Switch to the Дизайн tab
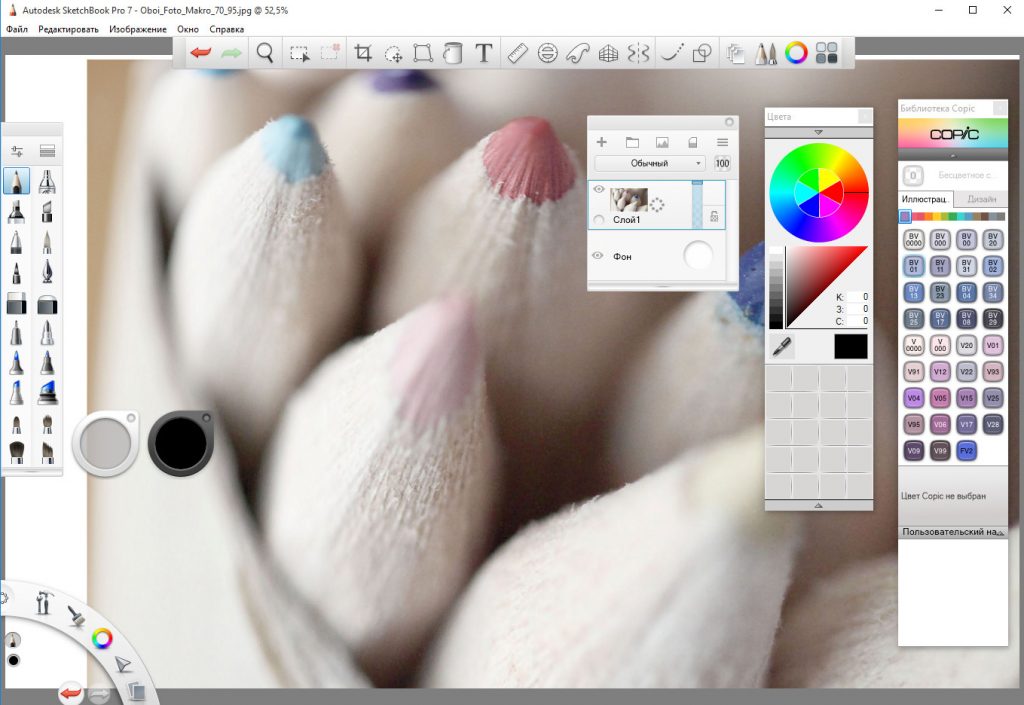The height and width of the screenshot is (705, 1024). click(981, 199)
